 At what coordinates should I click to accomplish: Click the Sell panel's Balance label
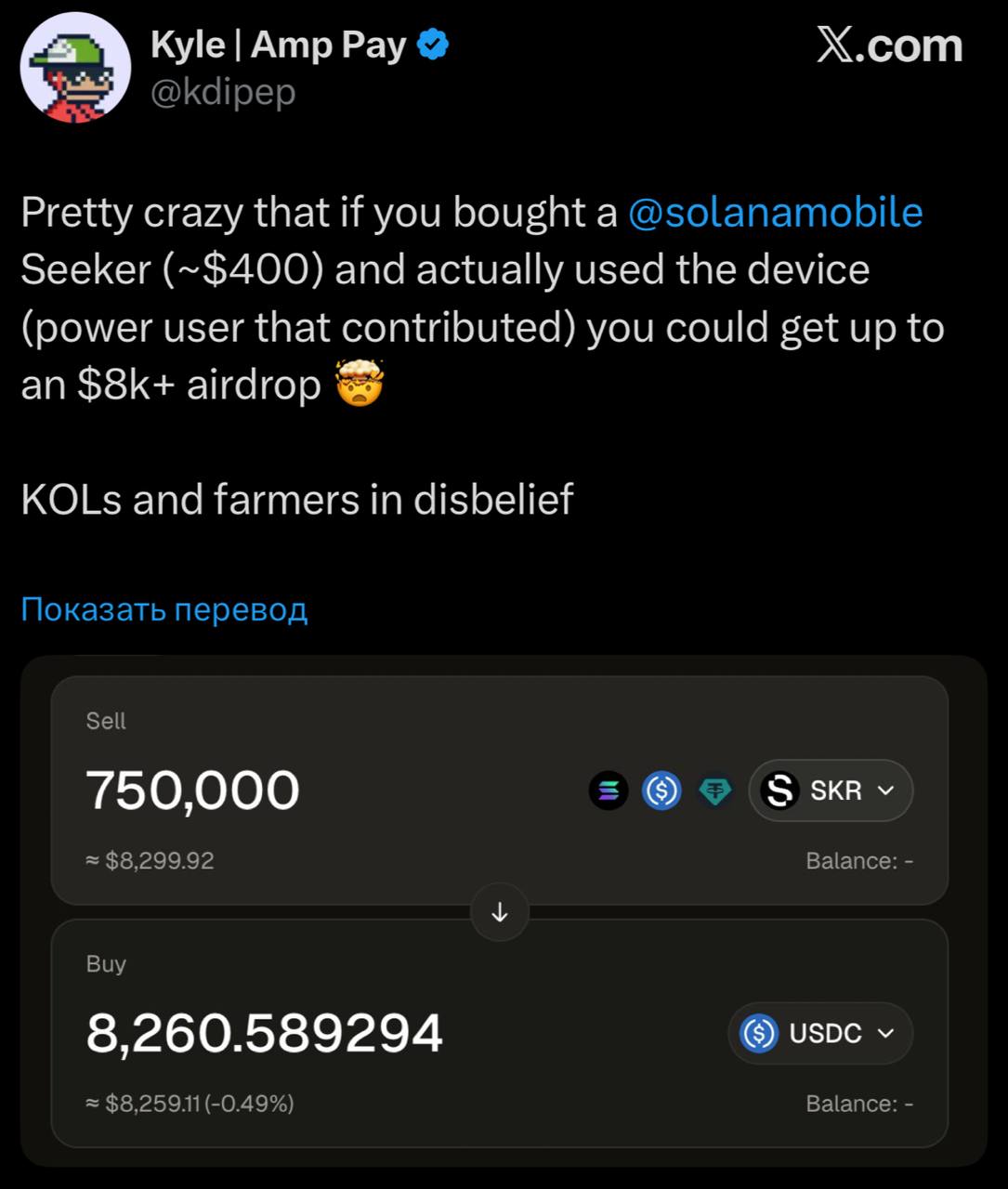tap(858, 861)
